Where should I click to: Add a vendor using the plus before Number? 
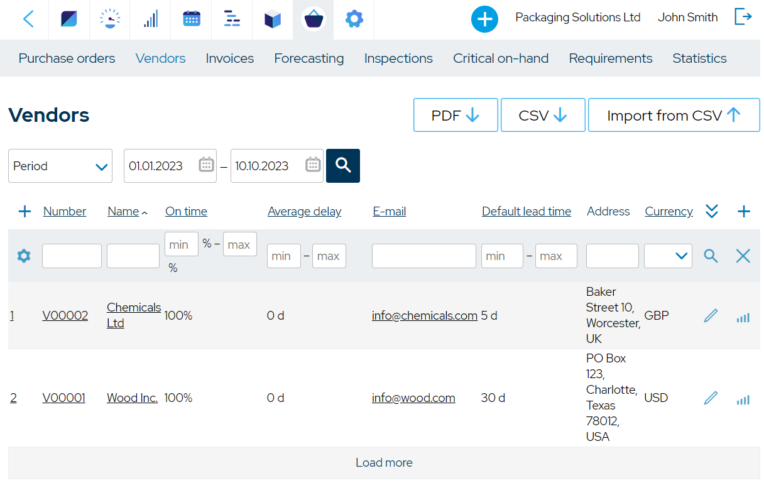tap(24, 212)
